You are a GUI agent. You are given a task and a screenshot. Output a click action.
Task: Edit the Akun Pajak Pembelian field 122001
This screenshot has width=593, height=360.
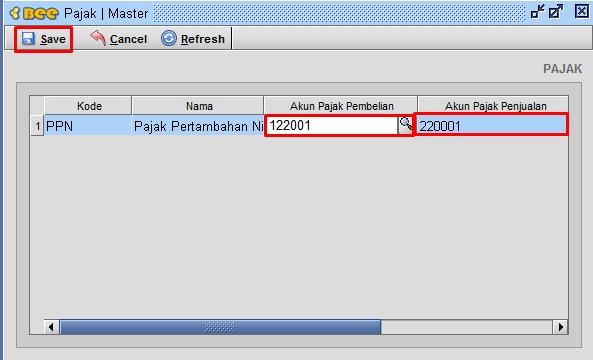click(332, 125)
